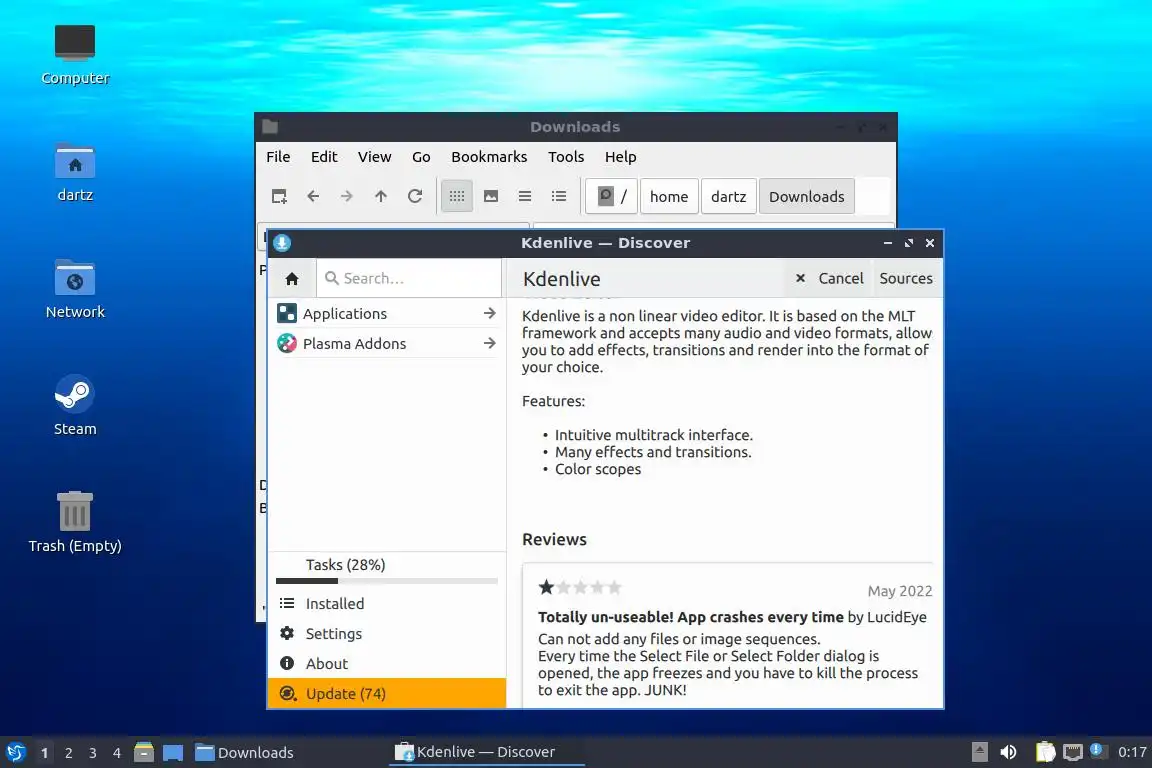Image resolution: width=1152 pixels, height=768 pixels.
Task: Click the Plasma Addons category icon
Action: pyautogui.click(x=287, y=343)
